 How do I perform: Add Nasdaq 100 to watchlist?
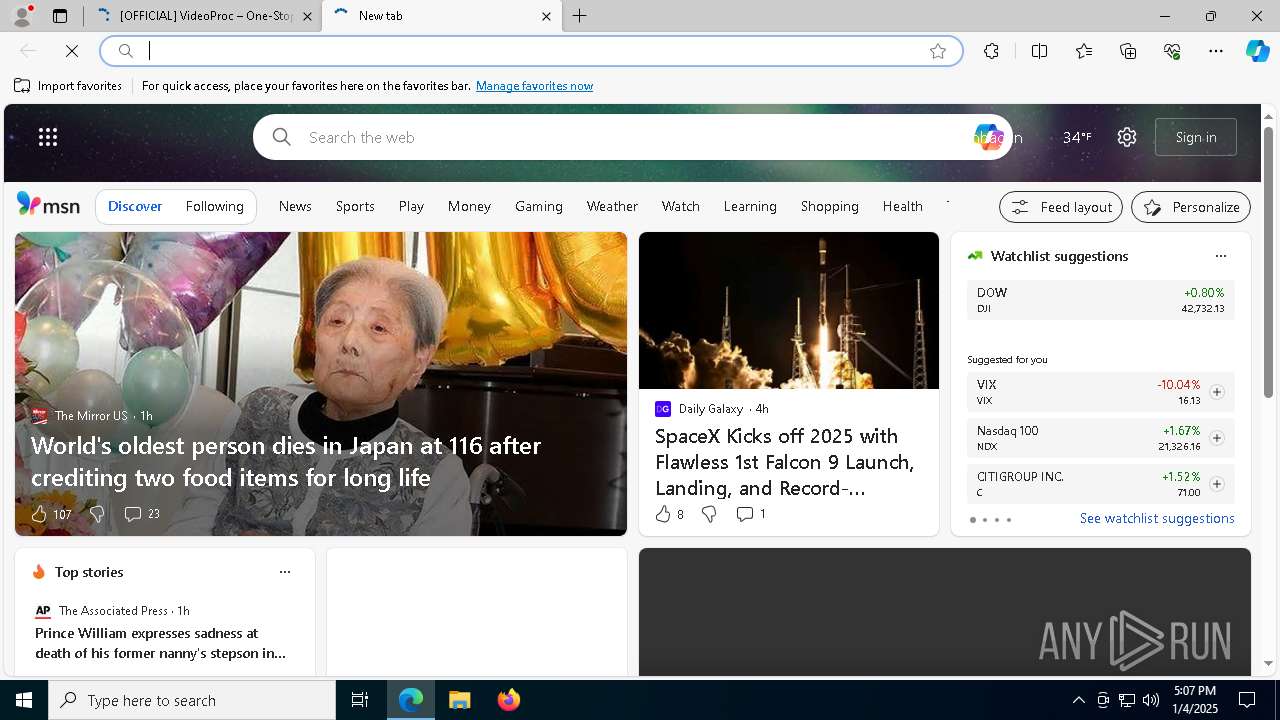click(x=1217, y=438)
